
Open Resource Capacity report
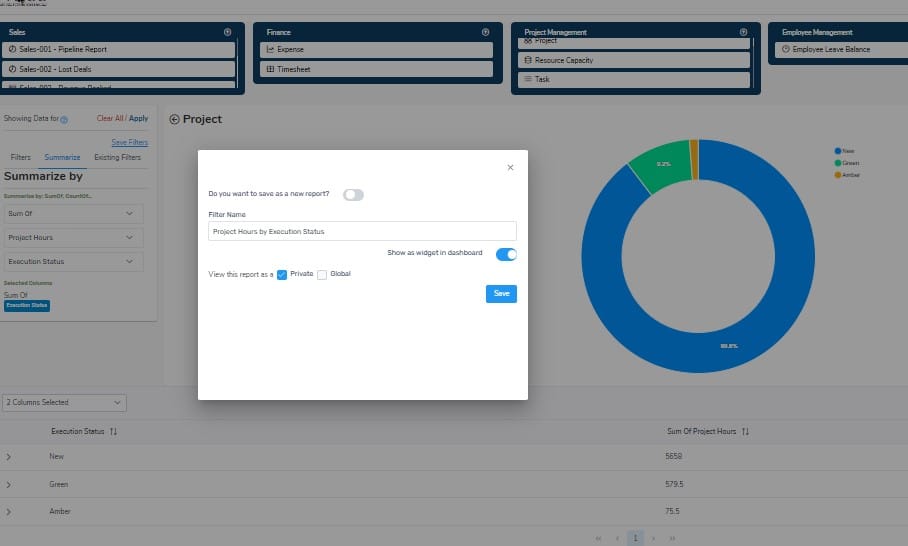[x=634, y=60]
